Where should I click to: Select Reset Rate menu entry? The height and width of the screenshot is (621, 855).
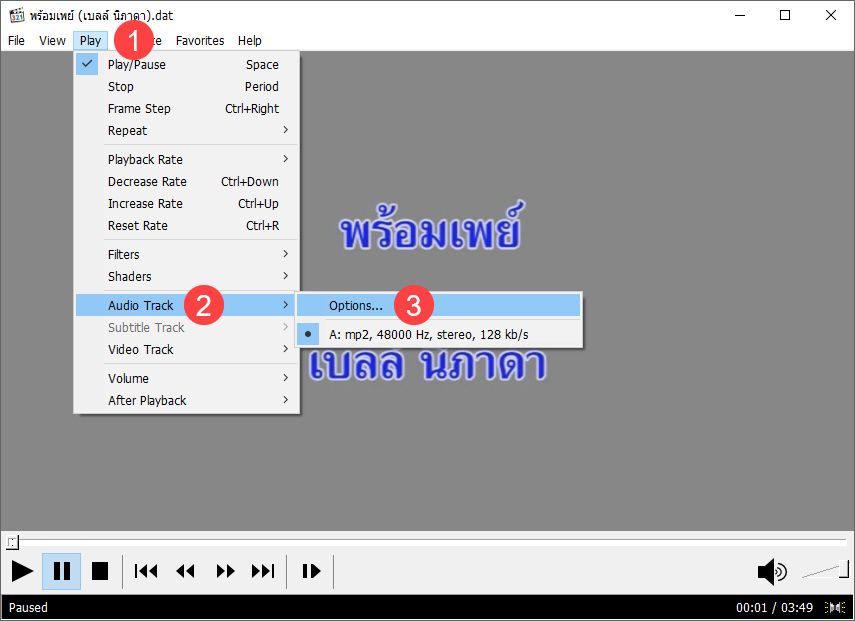[186, 226]
